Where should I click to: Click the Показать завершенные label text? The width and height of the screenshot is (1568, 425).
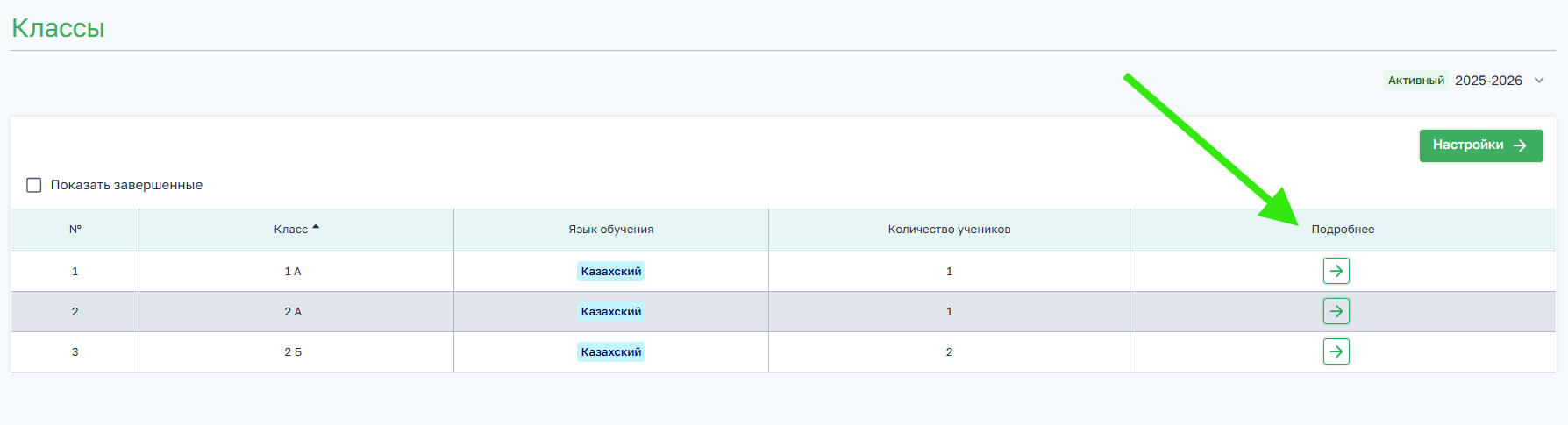click(x=126, y=185)
